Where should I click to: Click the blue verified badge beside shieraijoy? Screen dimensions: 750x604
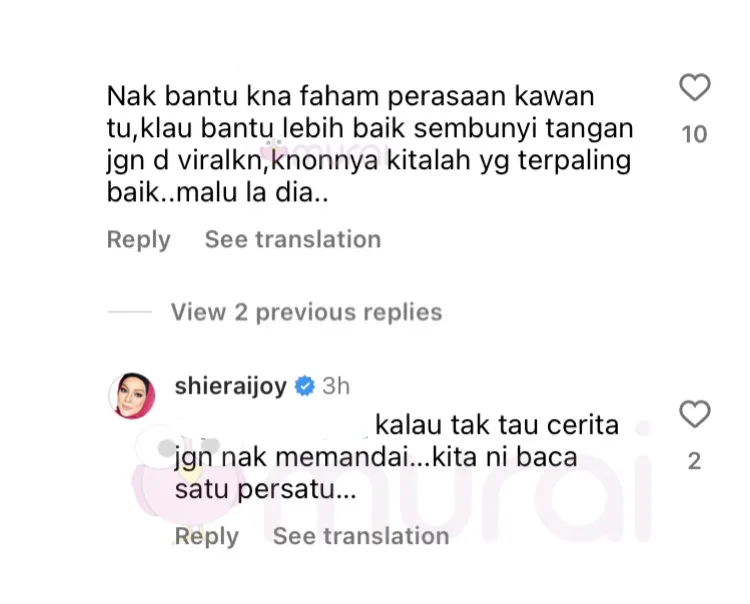(x=305, y=386)
